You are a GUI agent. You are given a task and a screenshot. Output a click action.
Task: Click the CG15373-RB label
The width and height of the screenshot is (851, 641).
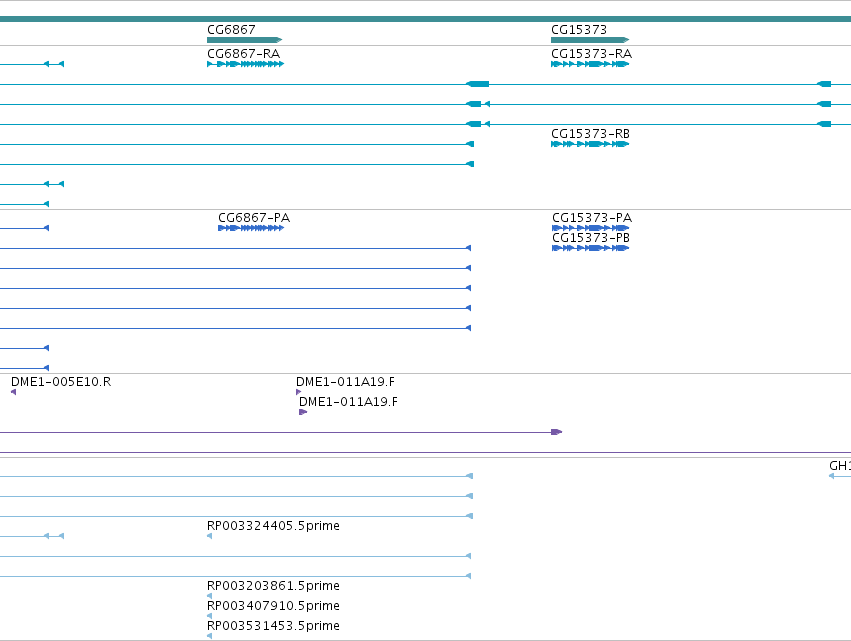point(590,134)
